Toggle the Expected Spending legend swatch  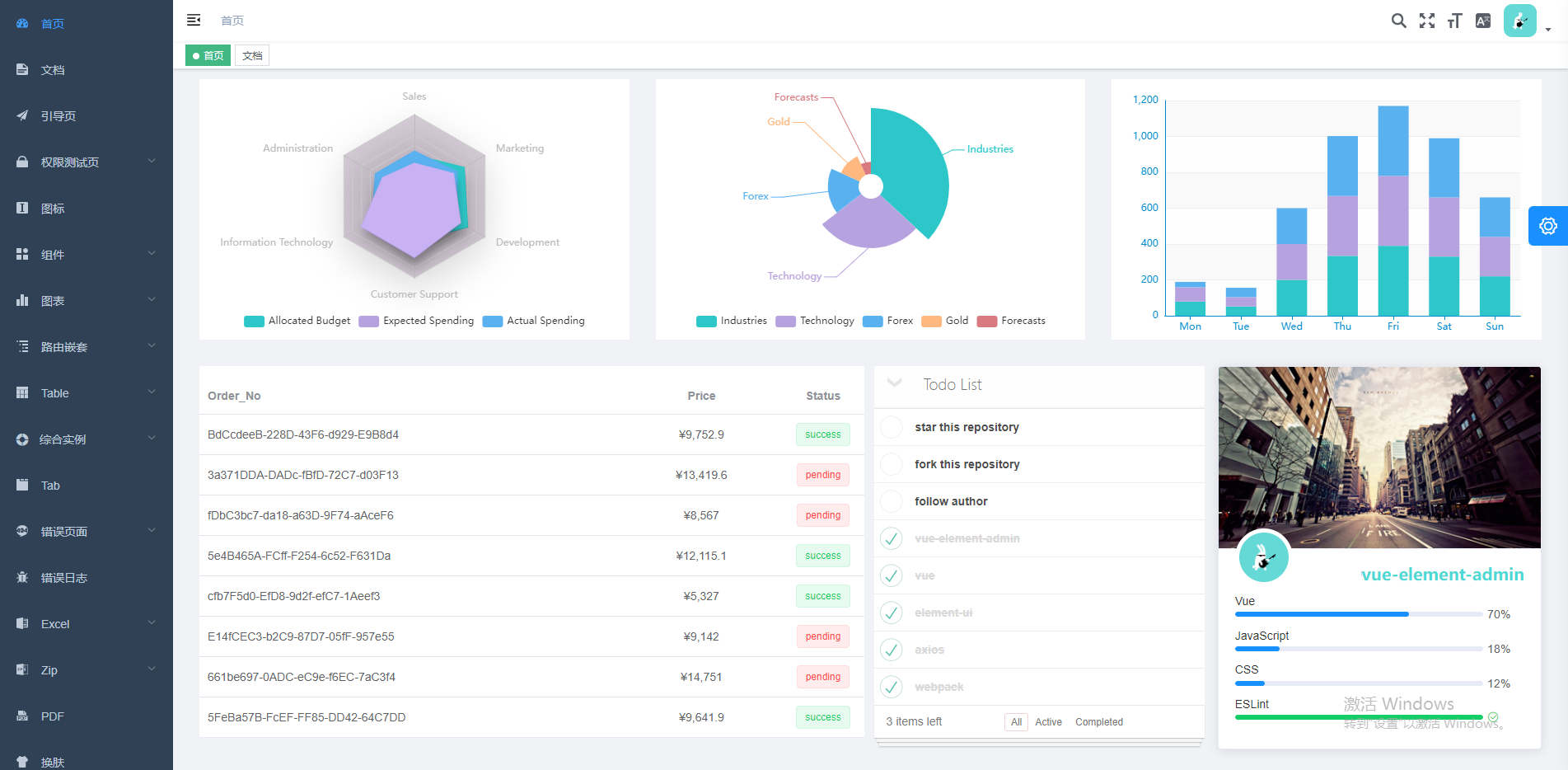coord(369,322)
